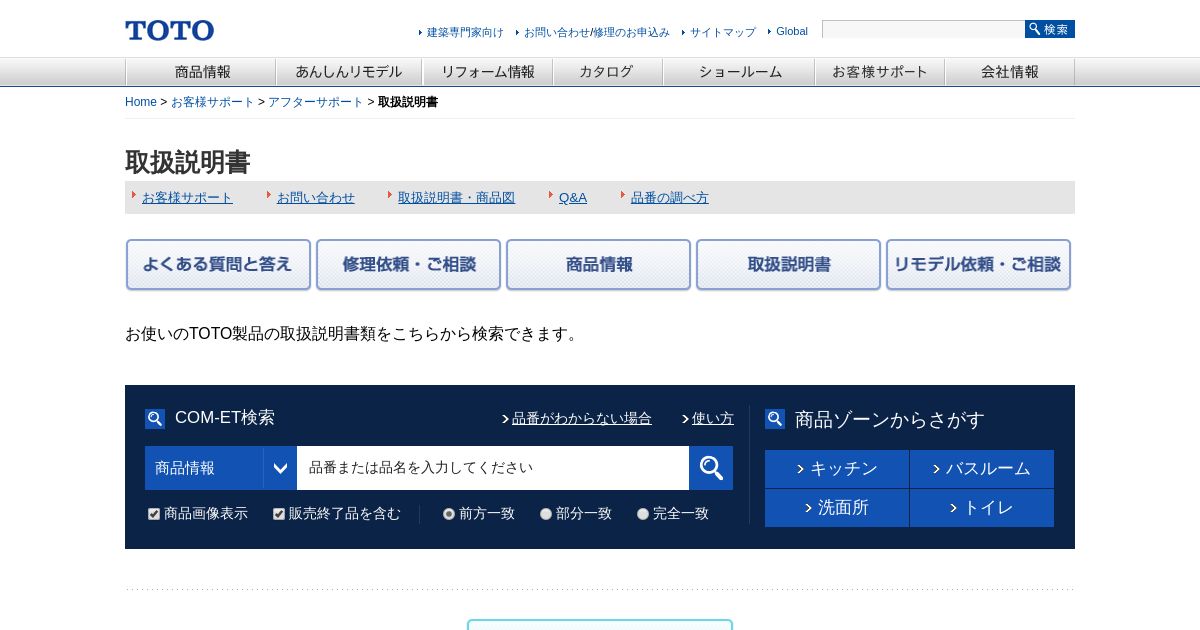Open お問い合わせ/修理のお申込み link
The width and height of the screenshot is (1200, 630).
click(597, 32)
